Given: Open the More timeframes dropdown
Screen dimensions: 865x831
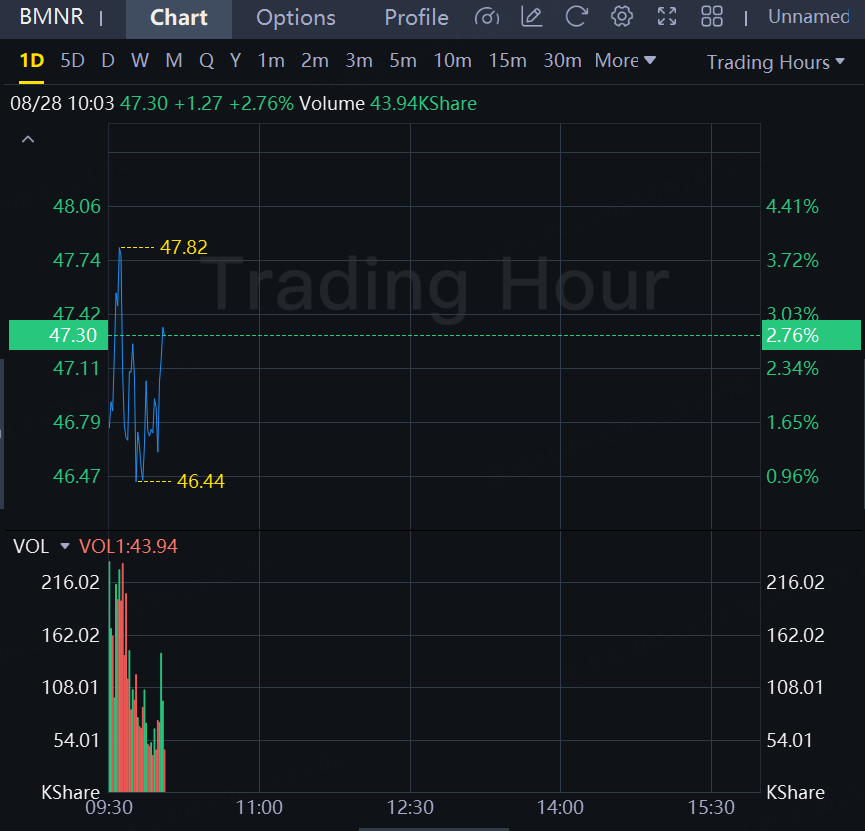Looking at the screenshot, I should click(x=625, y=60).
